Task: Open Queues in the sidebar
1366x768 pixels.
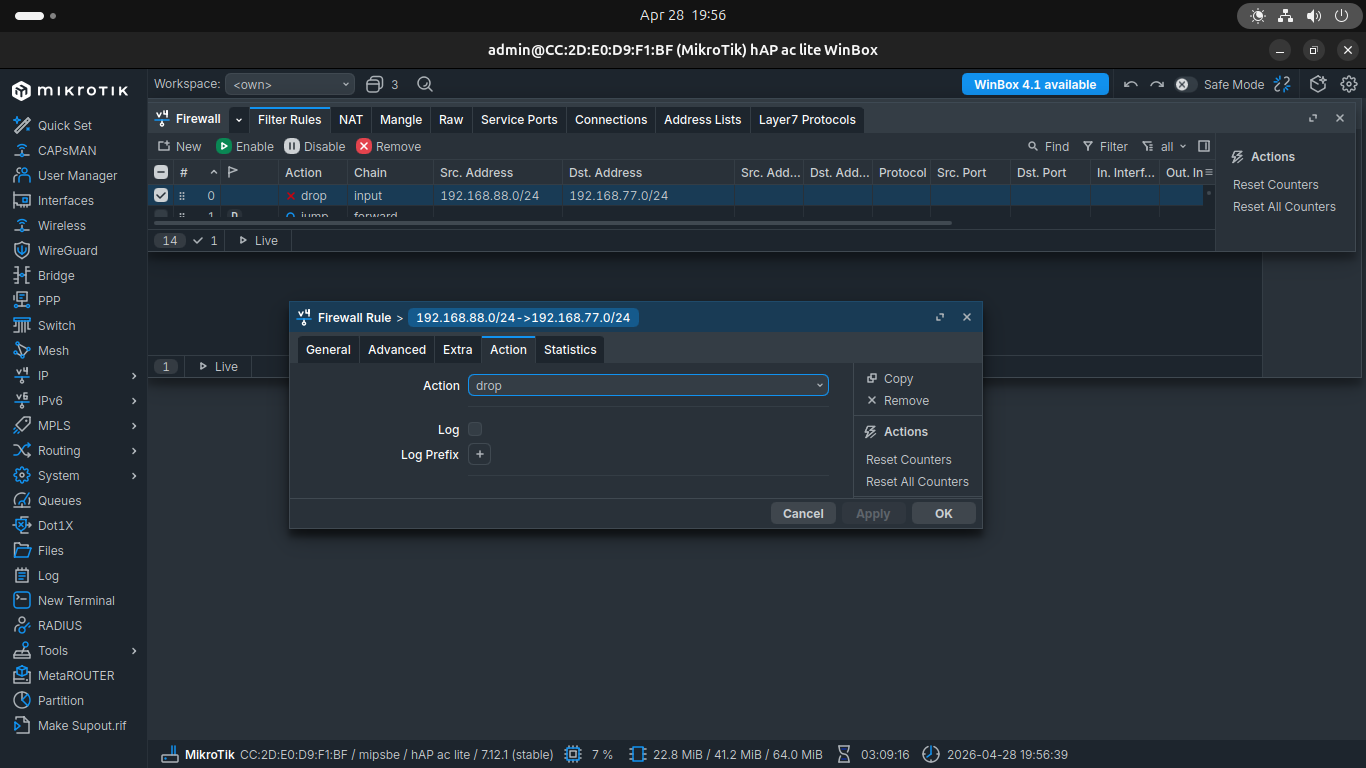Action: point(60,500)
